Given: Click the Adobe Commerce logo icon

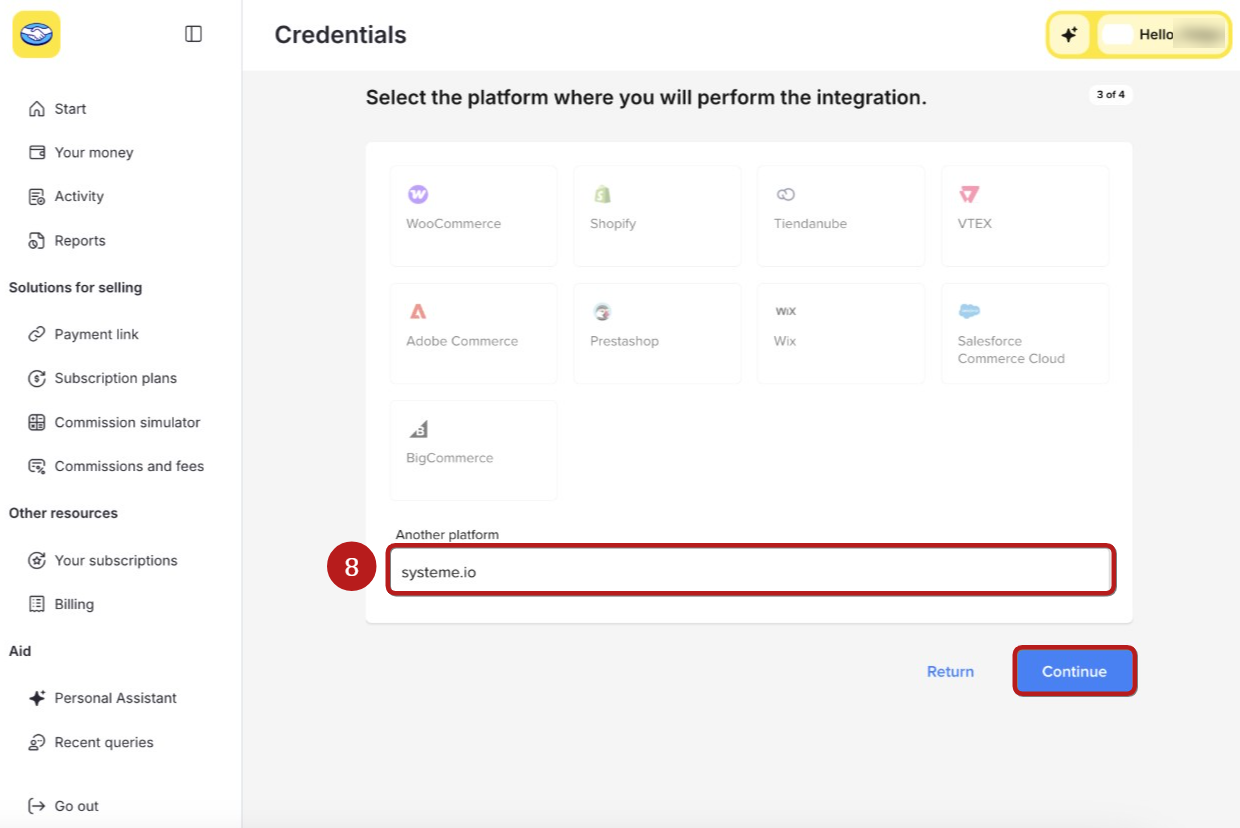Looking at the screenshot, I should pos(418,312).
